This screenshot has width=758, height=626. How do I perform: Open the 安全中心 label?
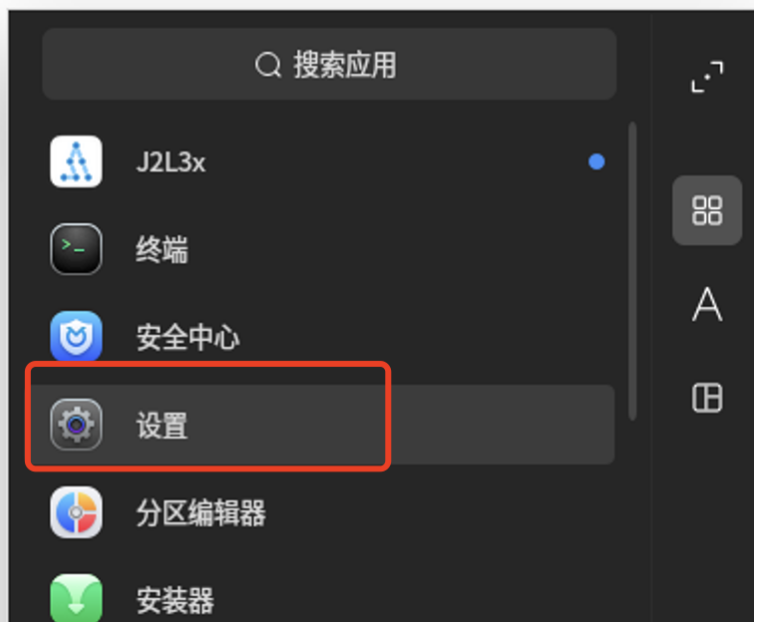(x=188, y=337)
